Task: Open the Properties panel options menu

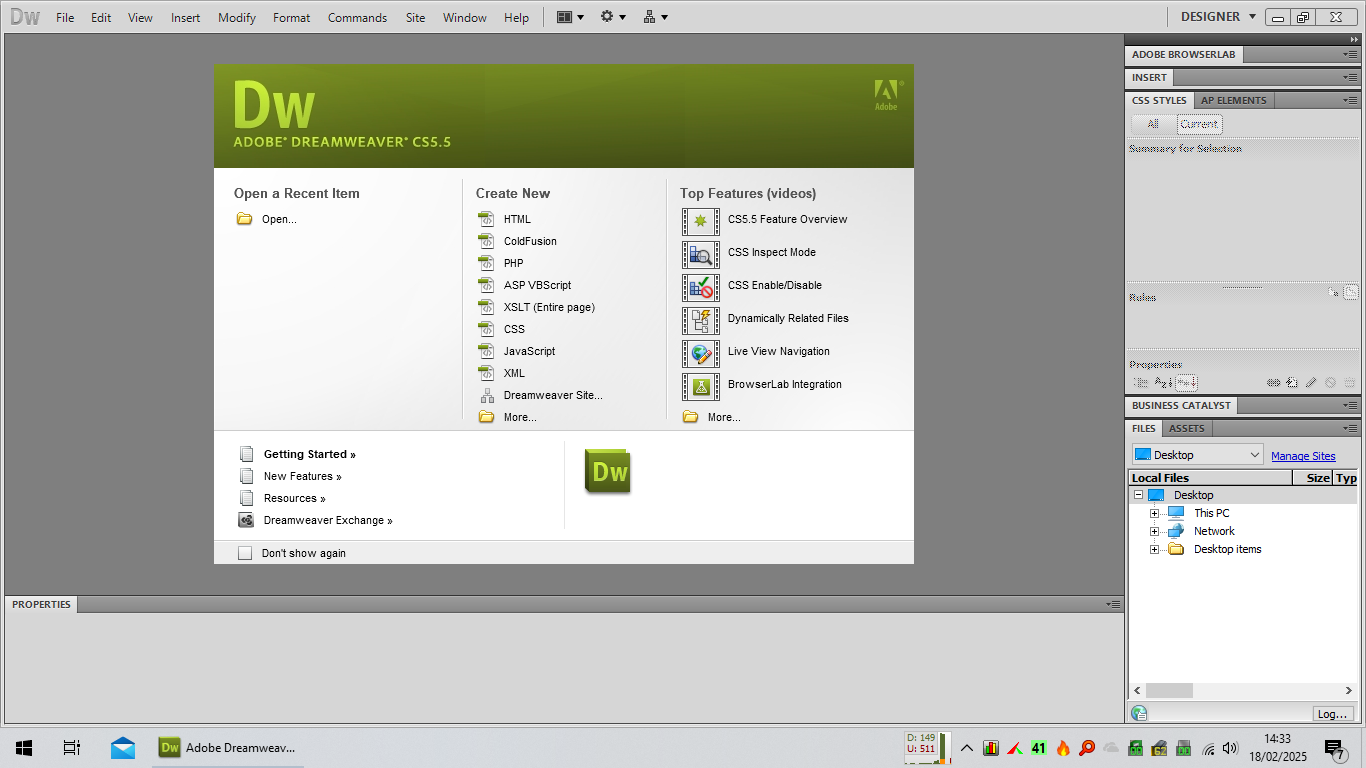Action: point(1114,604)
